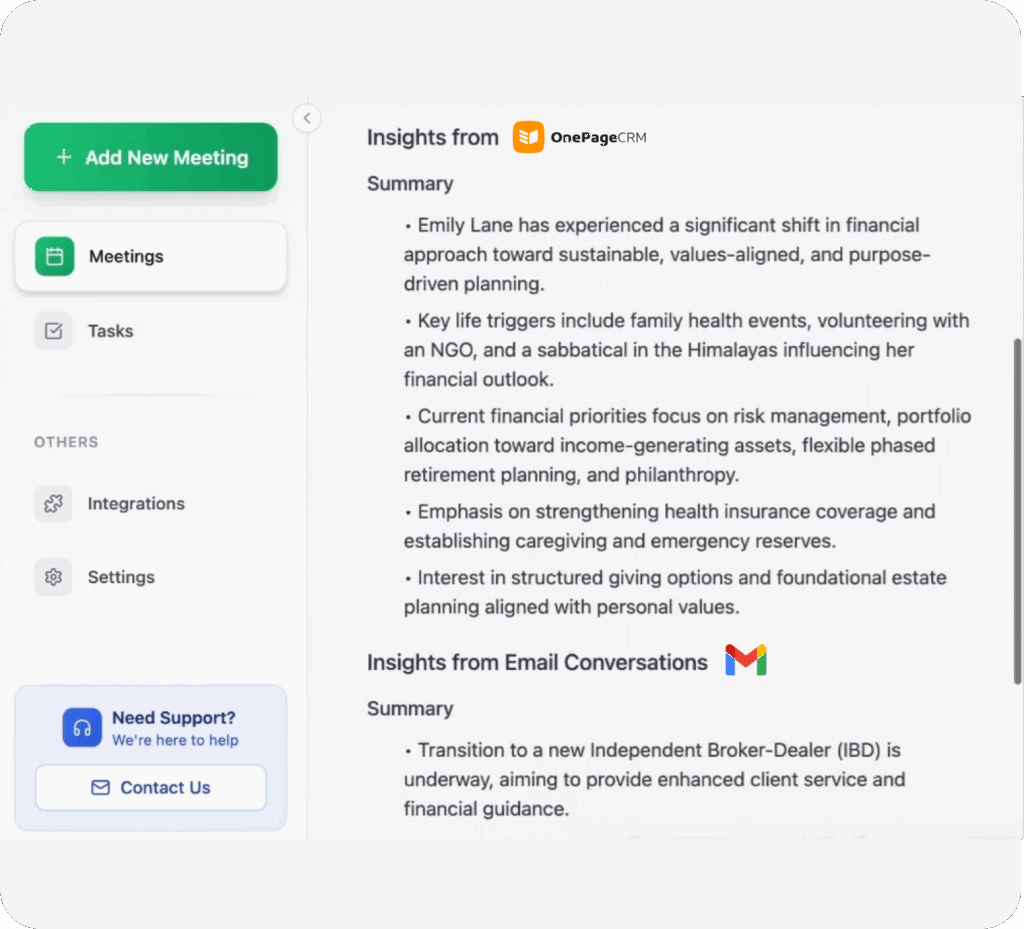
Task: Click the OnePageCRM logo in the insights heading
Action: pos(527,136)
